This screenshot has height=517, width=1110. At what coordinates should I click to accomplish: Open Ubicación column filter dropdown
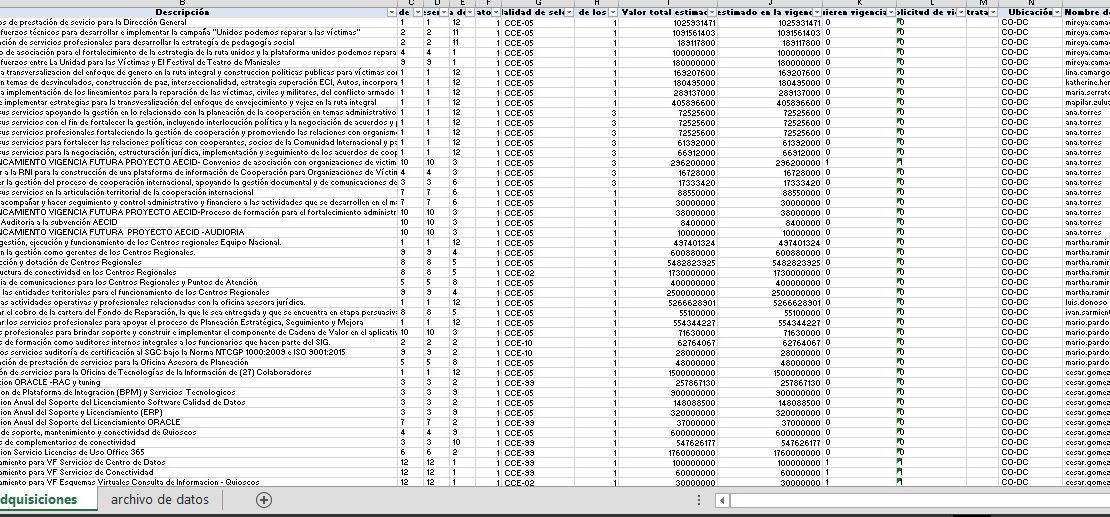[x=1057, y=13]
